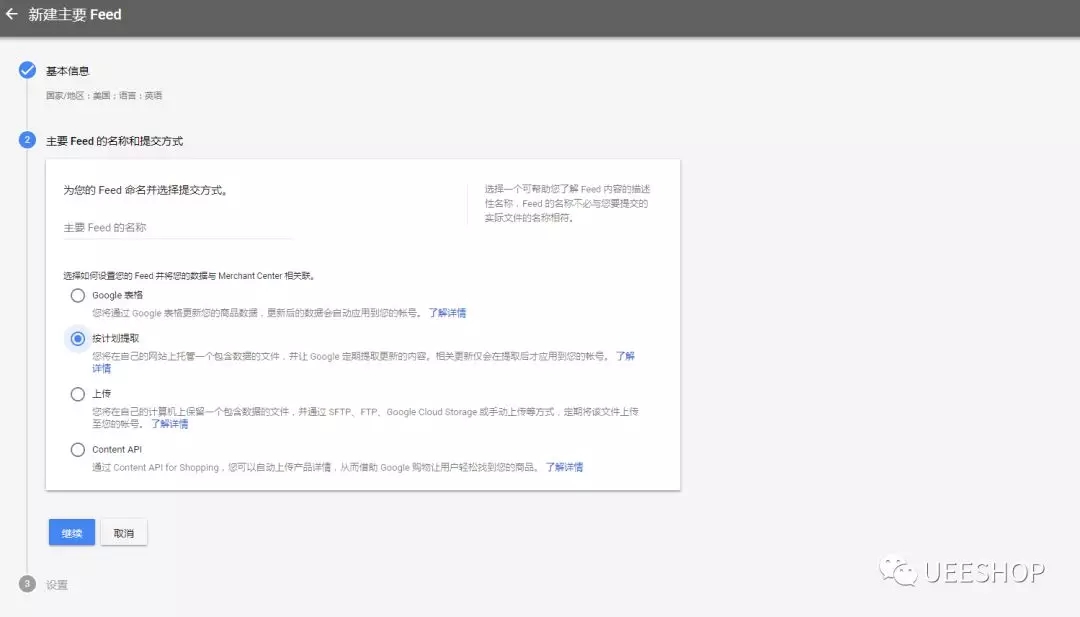Expand the 基本信息 step heading

pyautogui.click(x=68, y=71)
